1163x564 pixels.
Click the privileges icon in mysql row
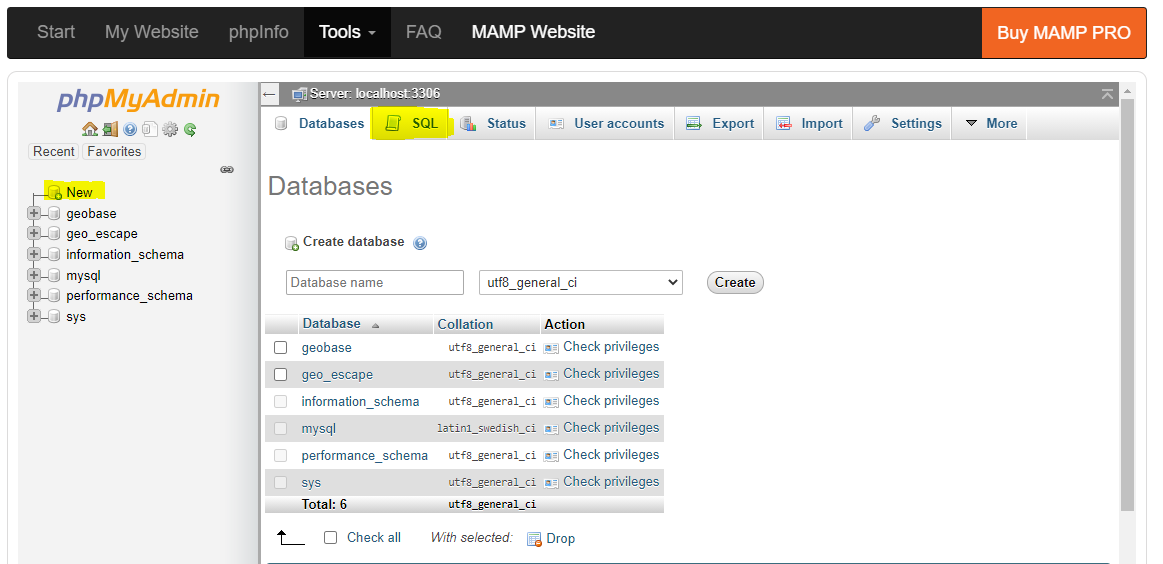[551, 428]
